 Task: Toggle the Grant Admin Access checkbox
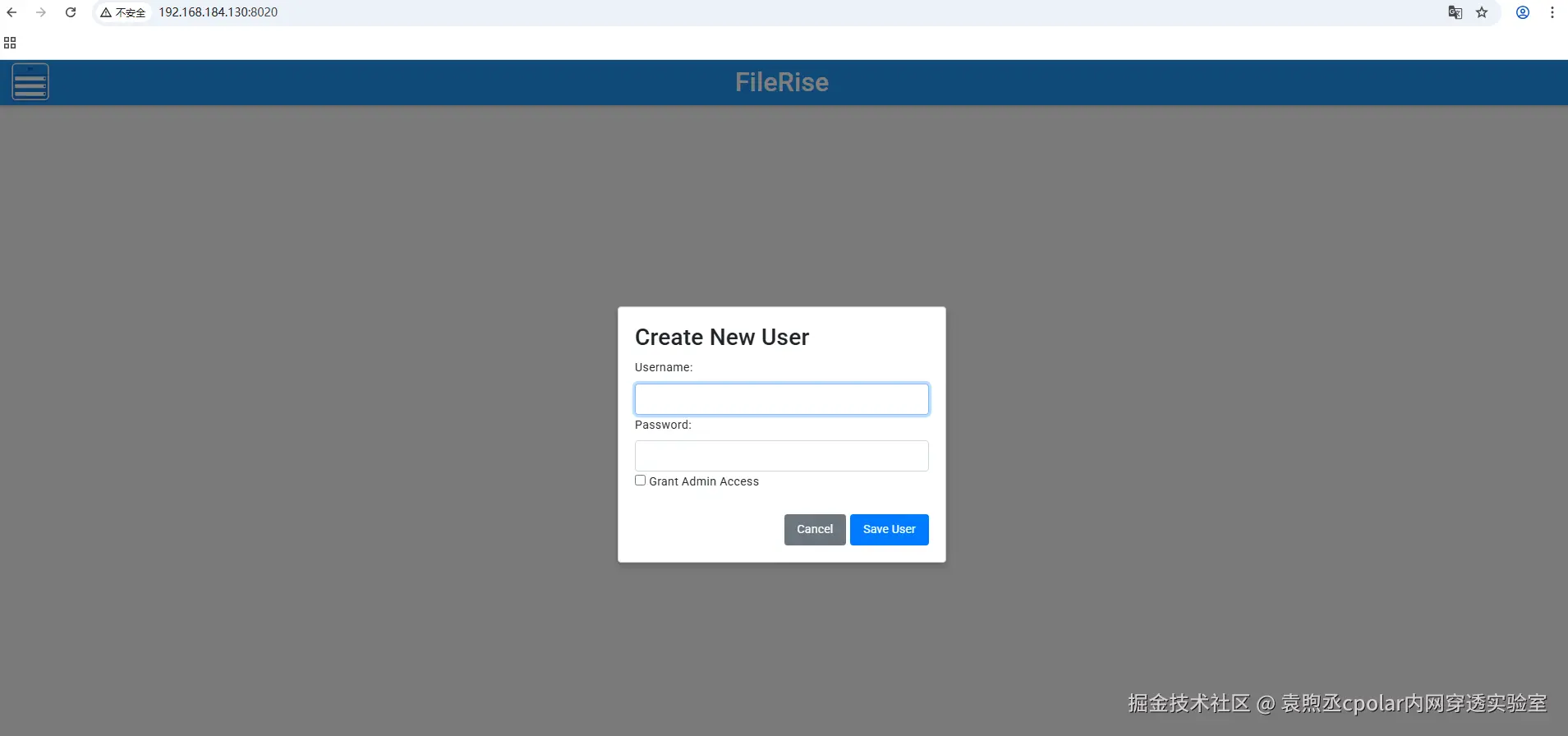click(x=640, y=481)
